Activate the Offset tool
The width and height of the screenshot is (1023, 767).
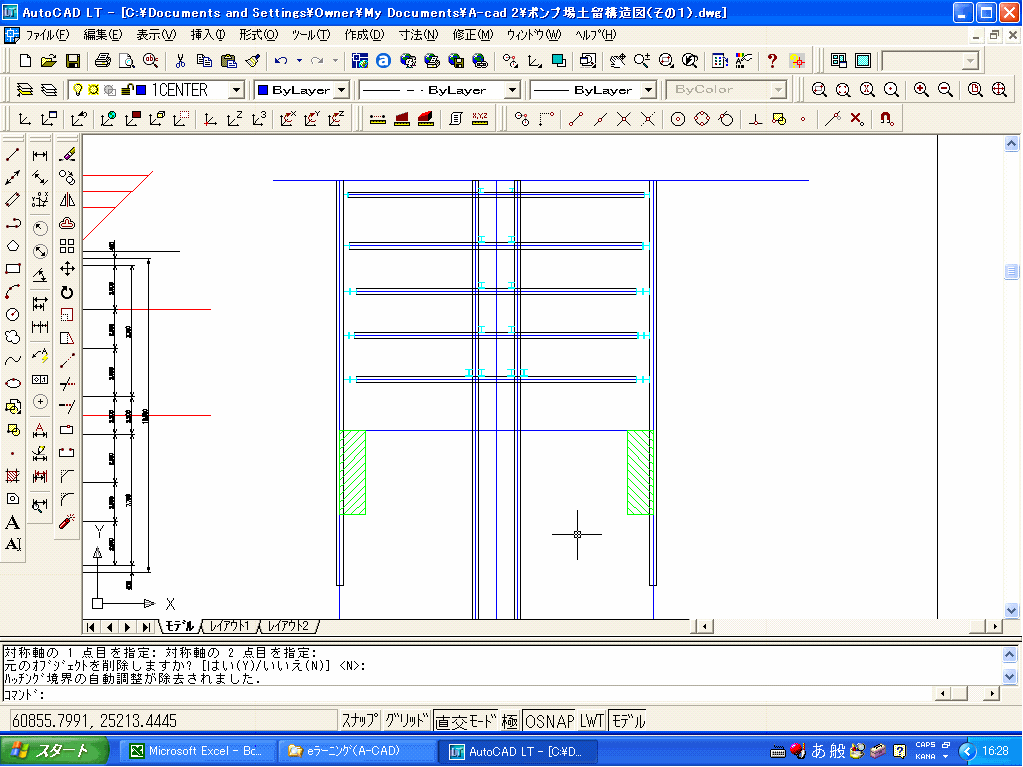click(67, 223)
